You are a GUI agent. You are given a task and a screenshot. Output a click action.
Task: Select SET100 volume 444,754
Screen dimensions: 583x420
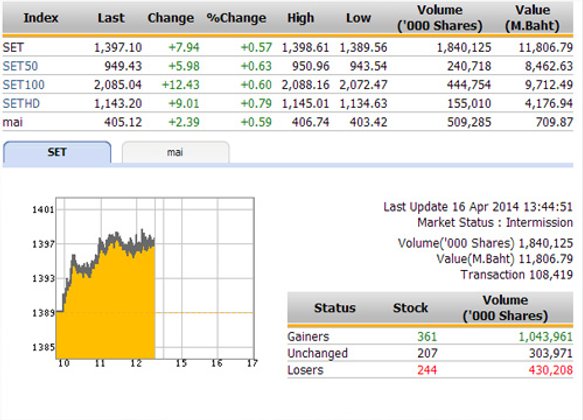(x=469, y=85)
